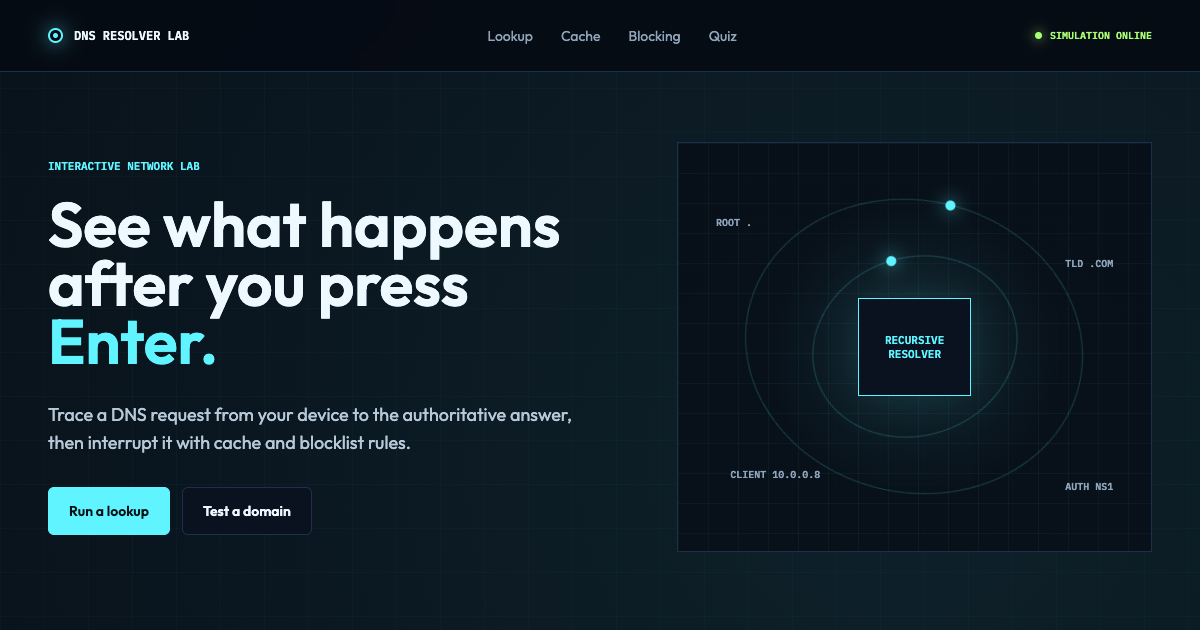Click the highlighted word Enter. in headline

click(x=132, y=343)
